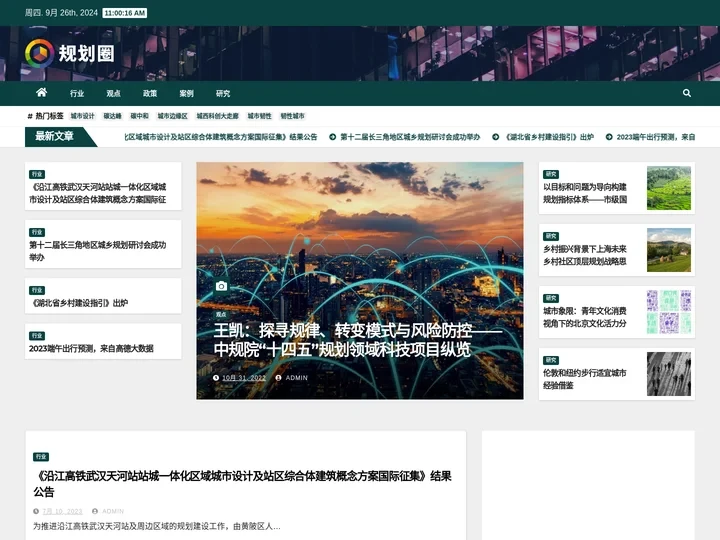Click the 观点 badge on featured article

click(221, 315)
